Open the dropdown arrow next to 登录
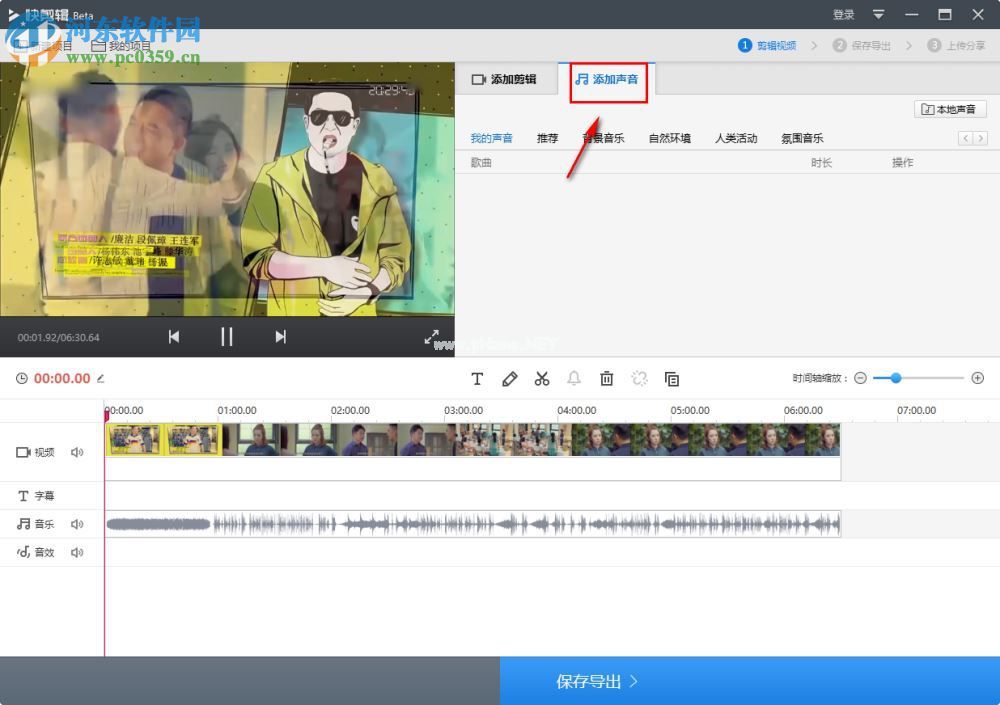The width and height of the screenshot is (1000, 705). pyautogui.click(x=878, y=14)
